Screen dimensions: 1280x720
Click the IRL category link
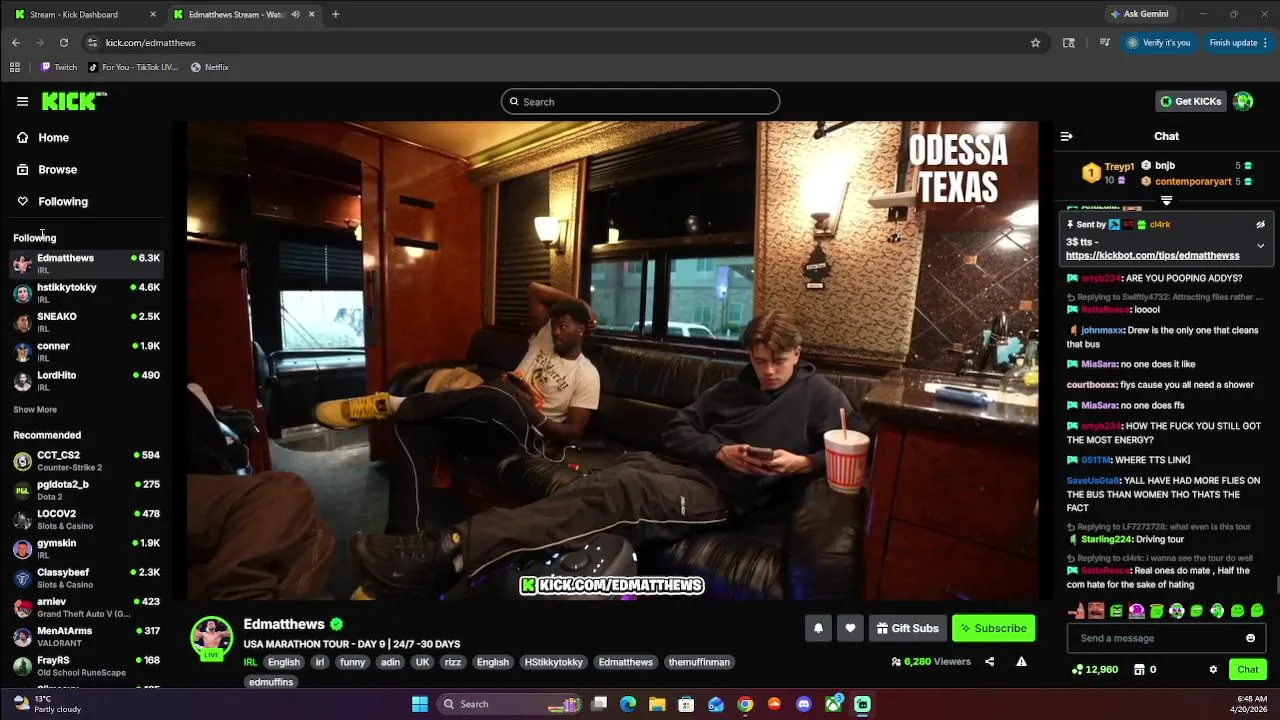(x=250, y=662)
